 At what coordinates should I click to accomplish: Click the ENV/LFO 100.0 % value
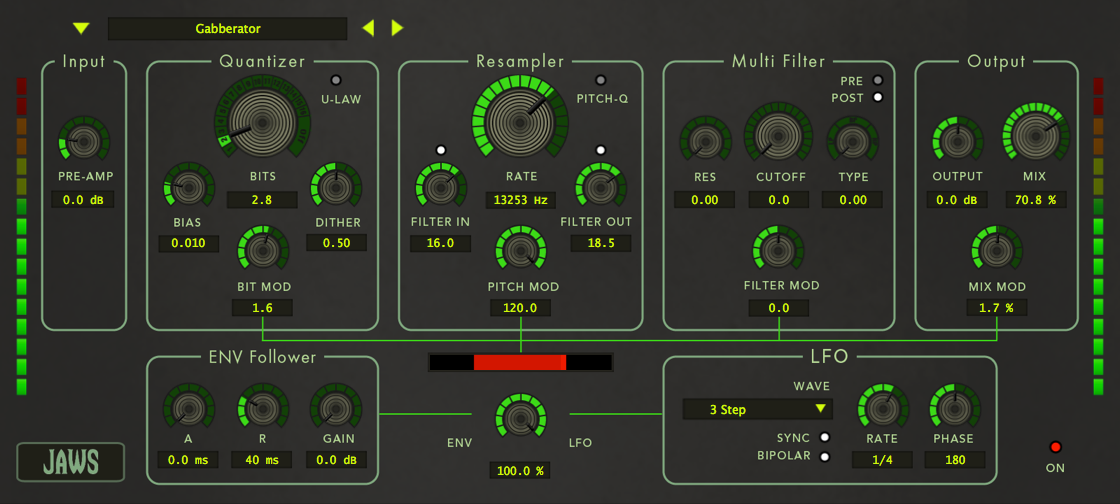tap(521, 470)
